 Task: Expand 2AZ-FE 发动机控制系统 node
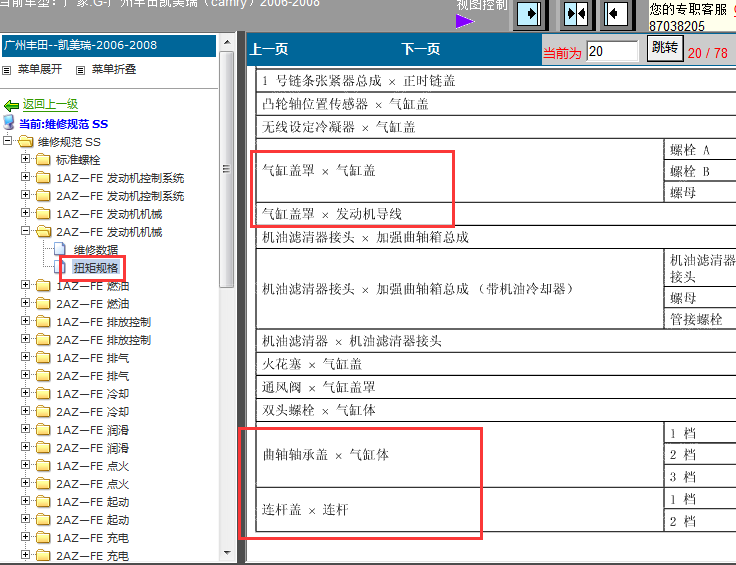coord(25,195)
